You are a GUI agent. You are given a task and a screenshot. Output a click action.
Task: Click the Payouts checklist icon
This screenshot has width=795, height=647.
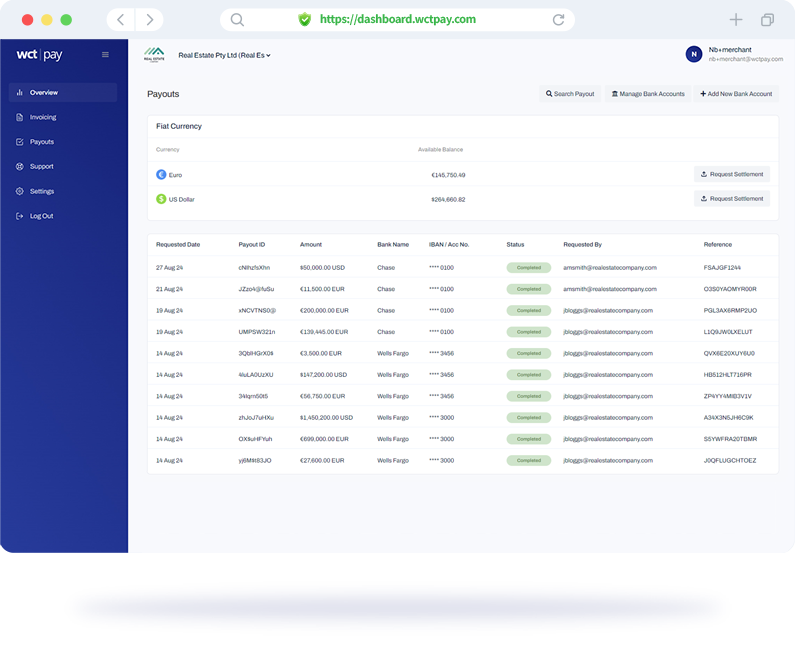pyautogui.click(x=20, y=142)
